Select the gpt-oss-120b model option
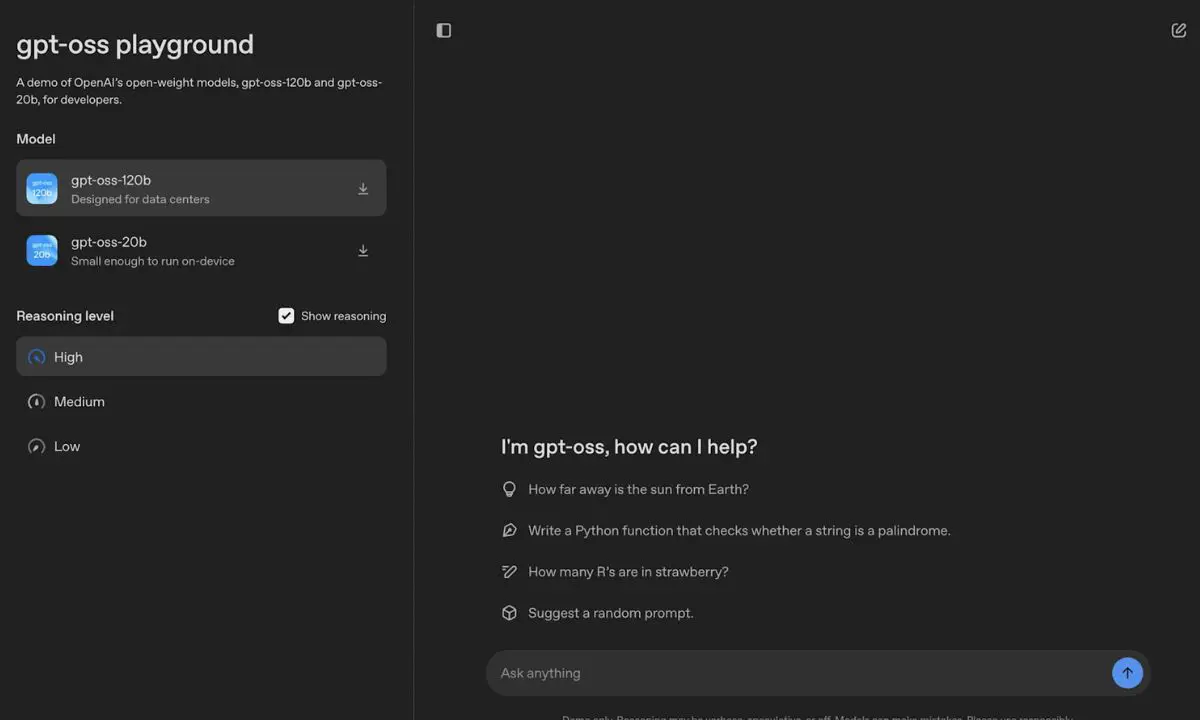 201,188
